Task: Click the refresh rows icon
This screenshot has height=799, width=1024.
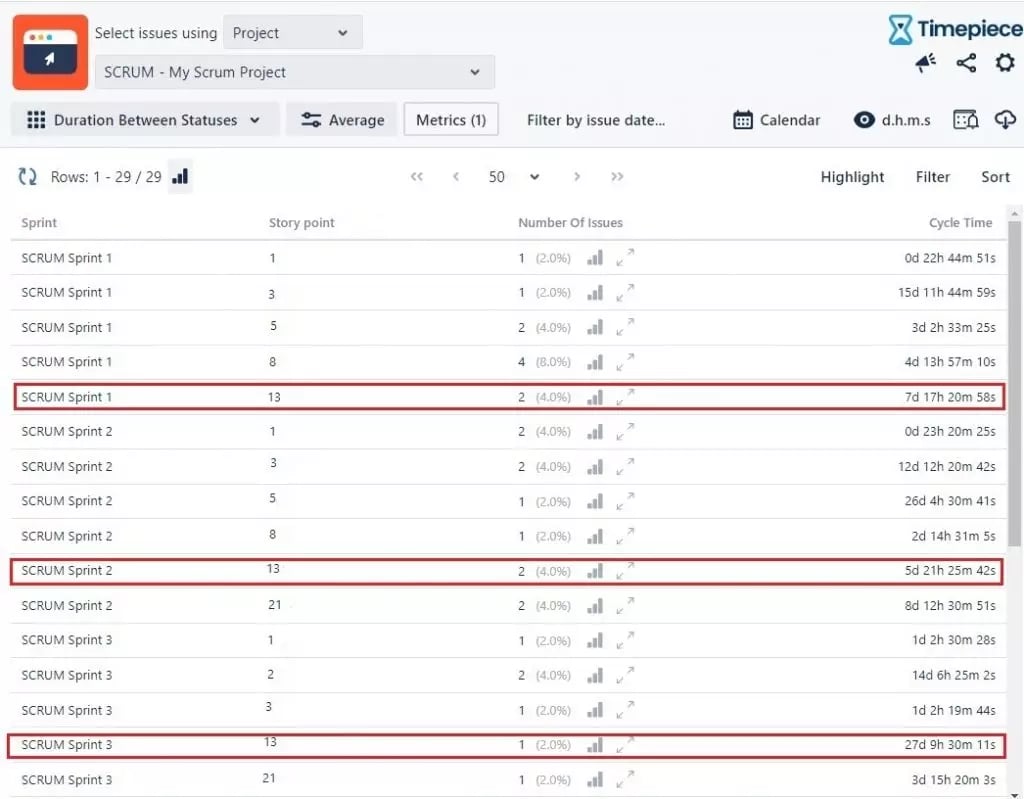Action: 28,177
